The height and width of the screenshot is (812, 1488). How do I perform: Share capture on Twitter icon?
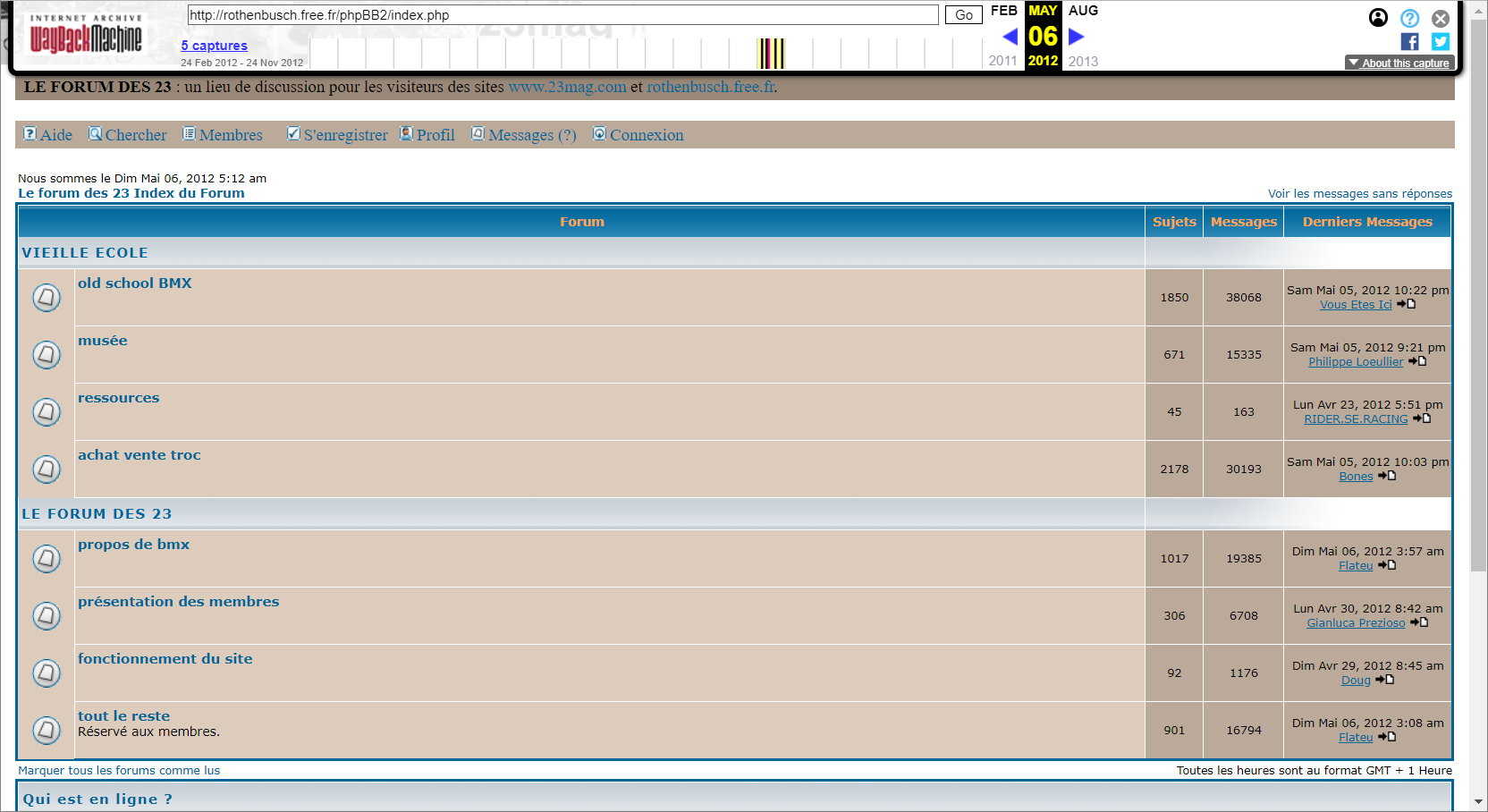coord(1440,42)
